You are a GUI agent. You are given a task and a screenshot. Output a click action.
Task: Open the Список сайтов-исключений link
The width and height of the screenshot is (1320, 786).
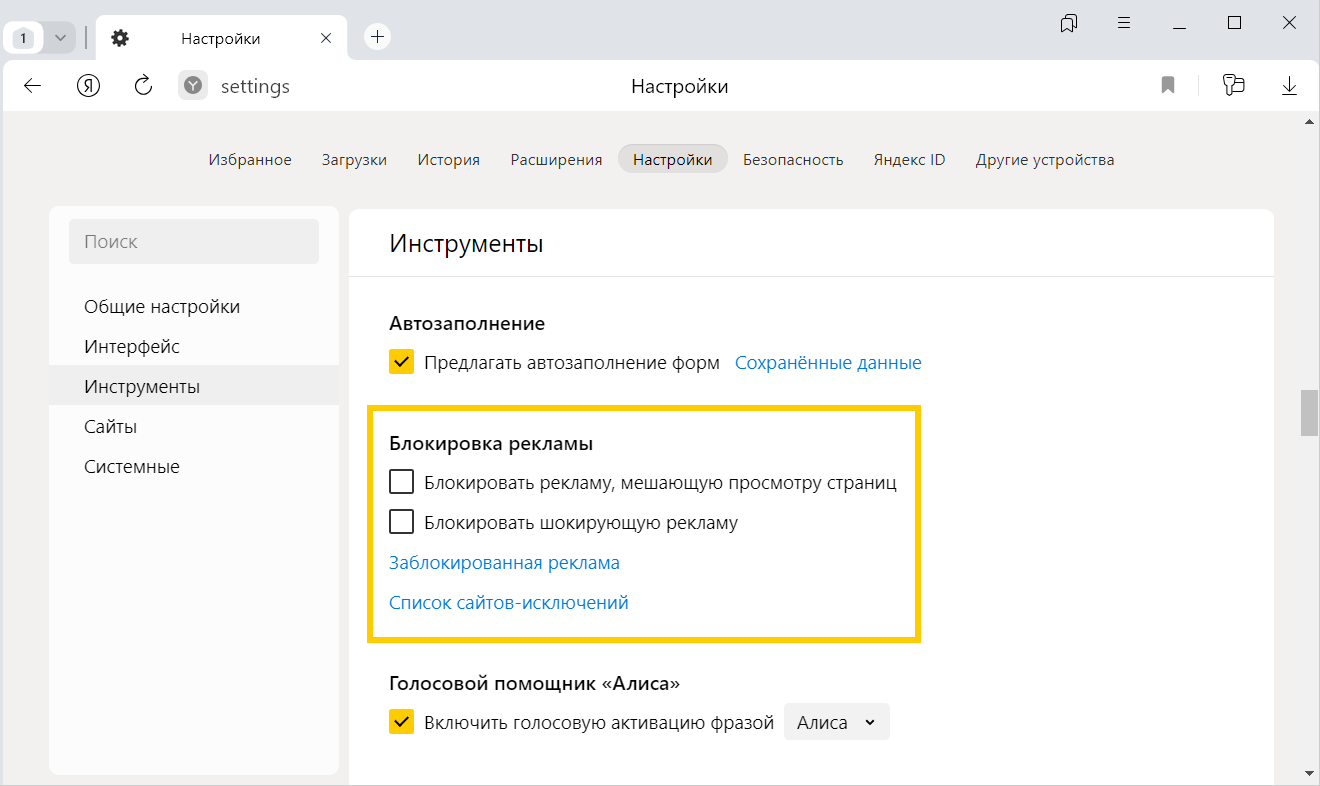[508, 603]
